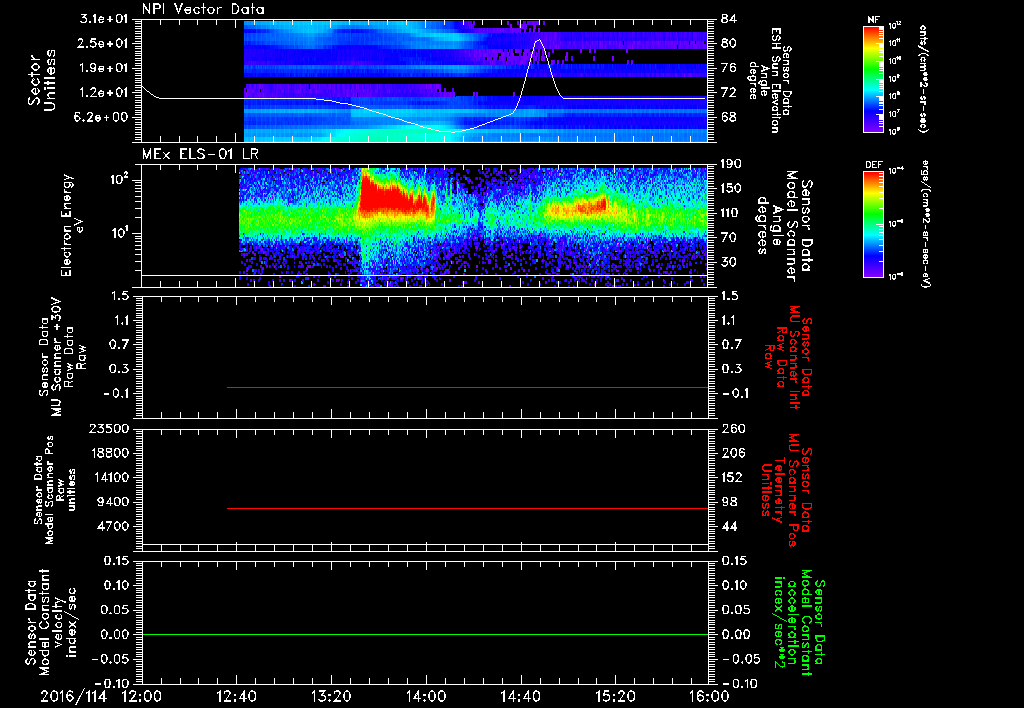This screenshot has height=708, width=1024.
Task: Click the '1.2e+01' Sector axis value
Action: (x=104, y=93)
